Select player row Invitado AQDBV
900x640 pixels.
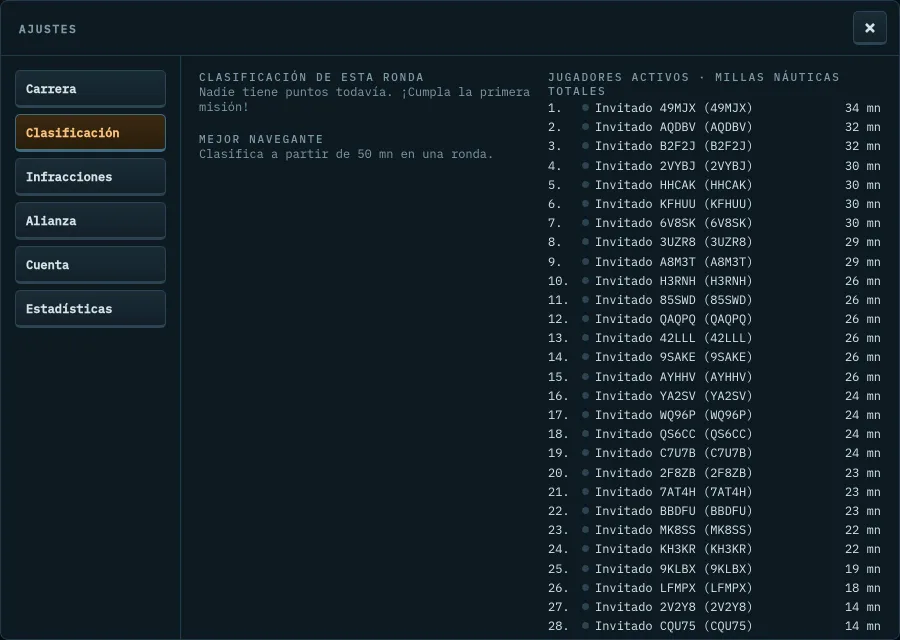pyautogui.click(x=714, y=127)
